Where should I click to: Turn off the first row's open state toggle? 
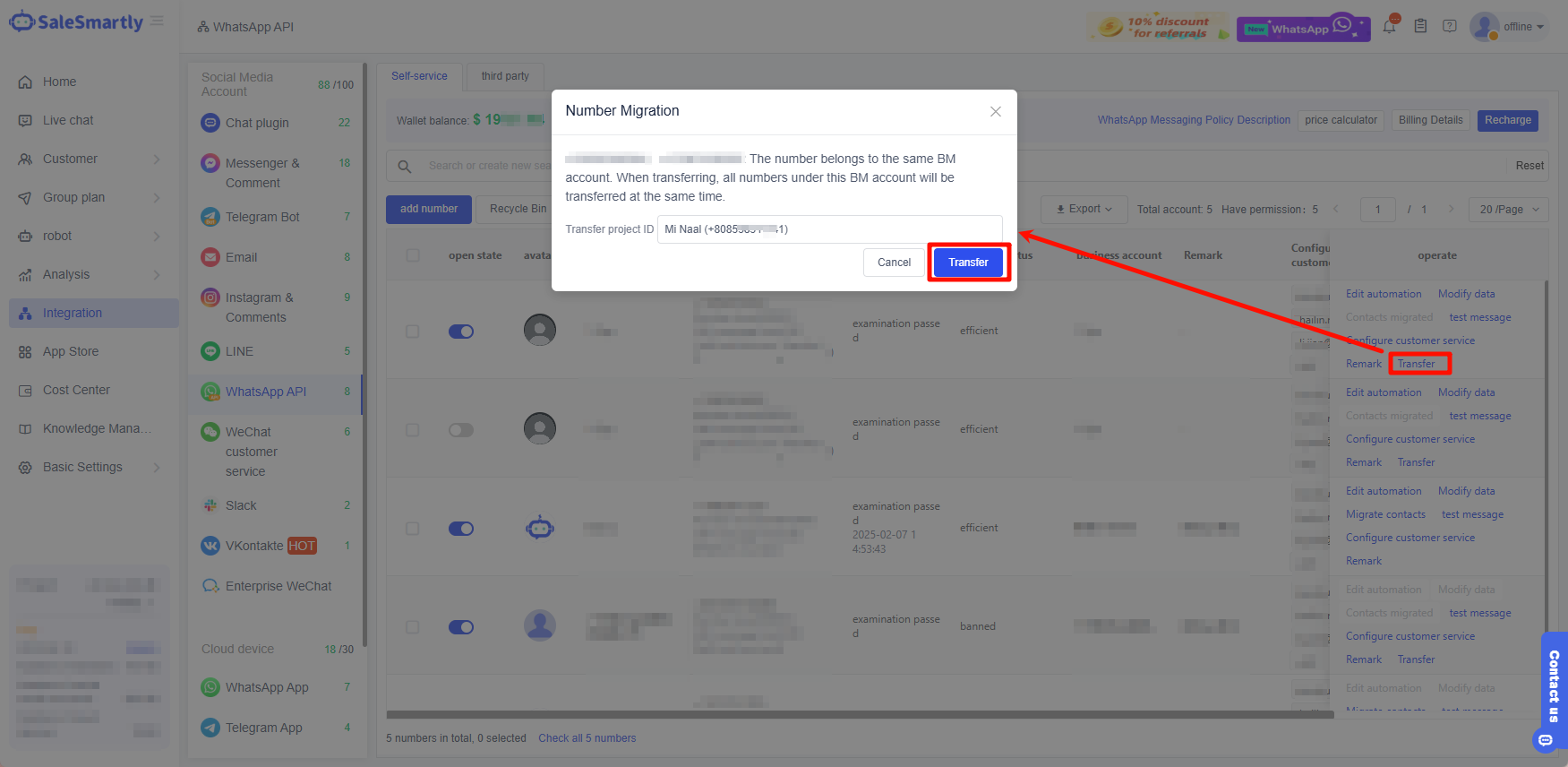(461, 332)
